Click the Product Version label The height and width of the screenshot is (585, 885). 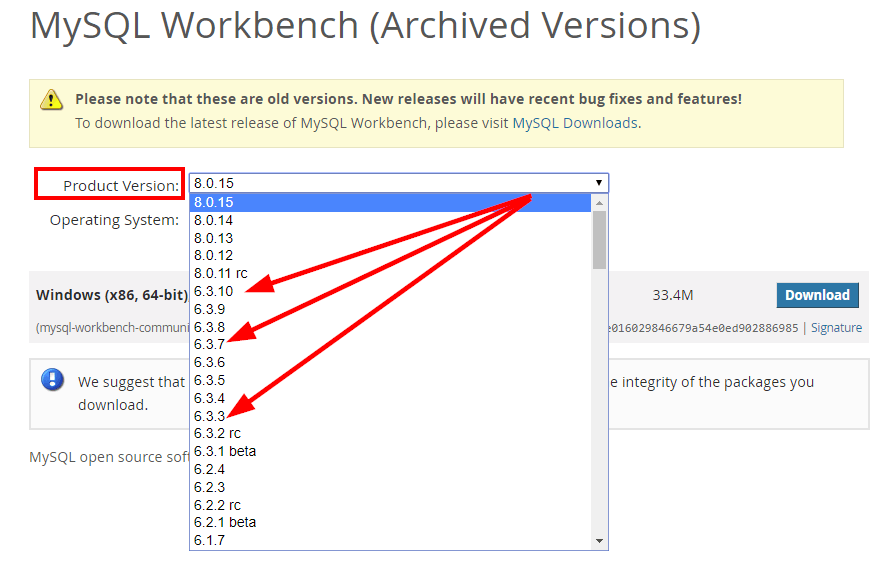[121, 186]
